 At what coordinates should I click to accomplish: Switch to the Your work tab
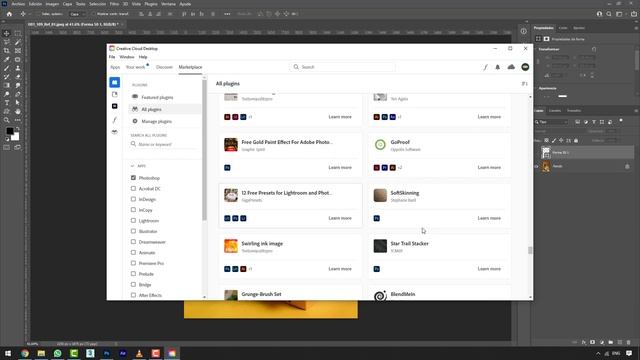(x=136, y=67)
